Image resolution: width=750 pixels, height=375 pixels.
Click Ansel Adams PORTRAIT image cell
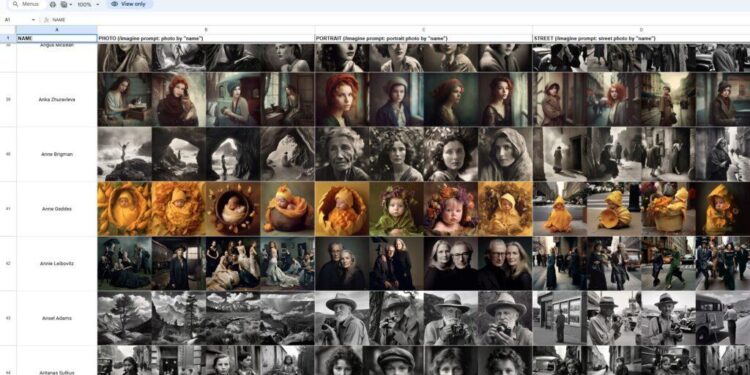pos(424,318)
